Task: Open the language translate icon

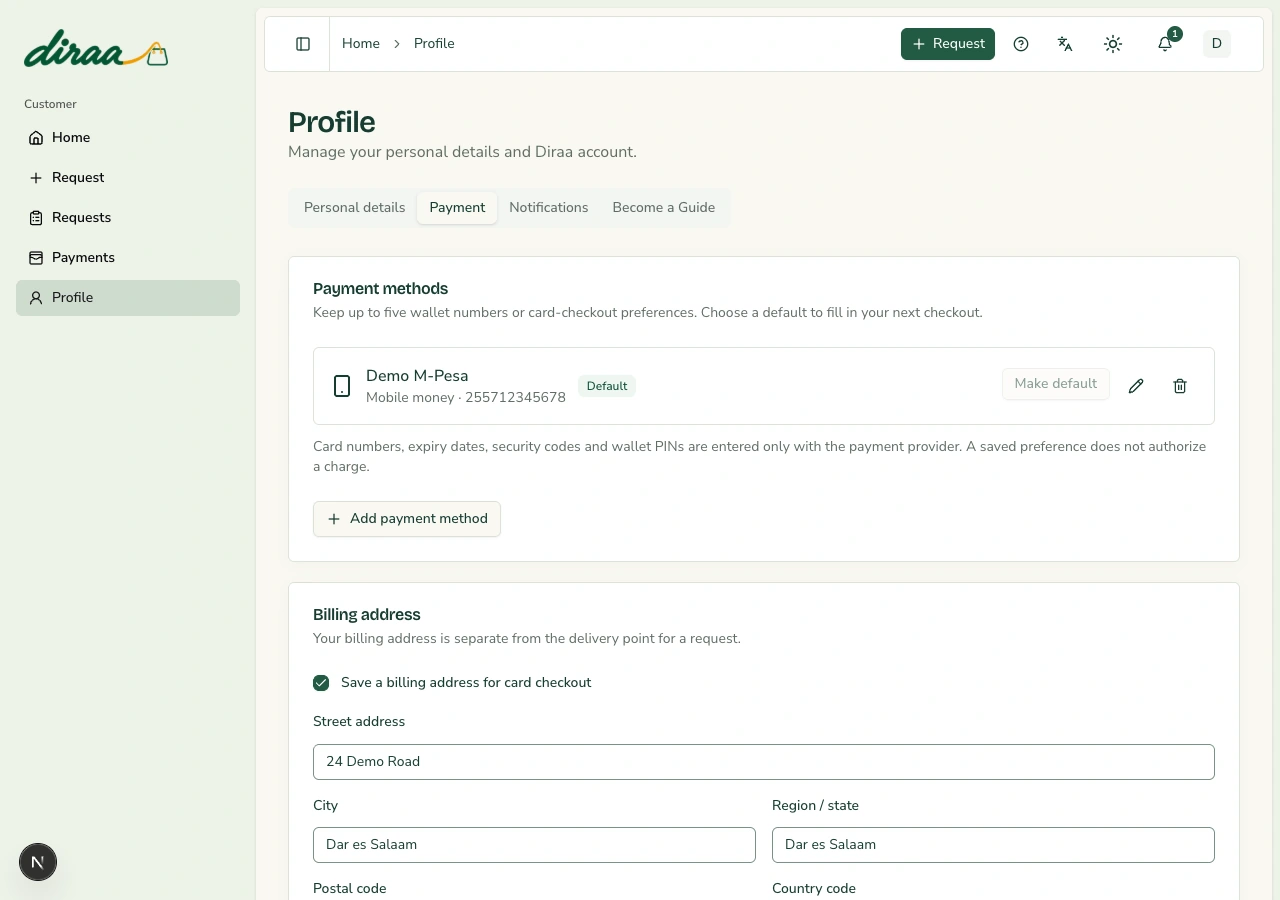Action: pyautogui.click(x=1065, y=44)
